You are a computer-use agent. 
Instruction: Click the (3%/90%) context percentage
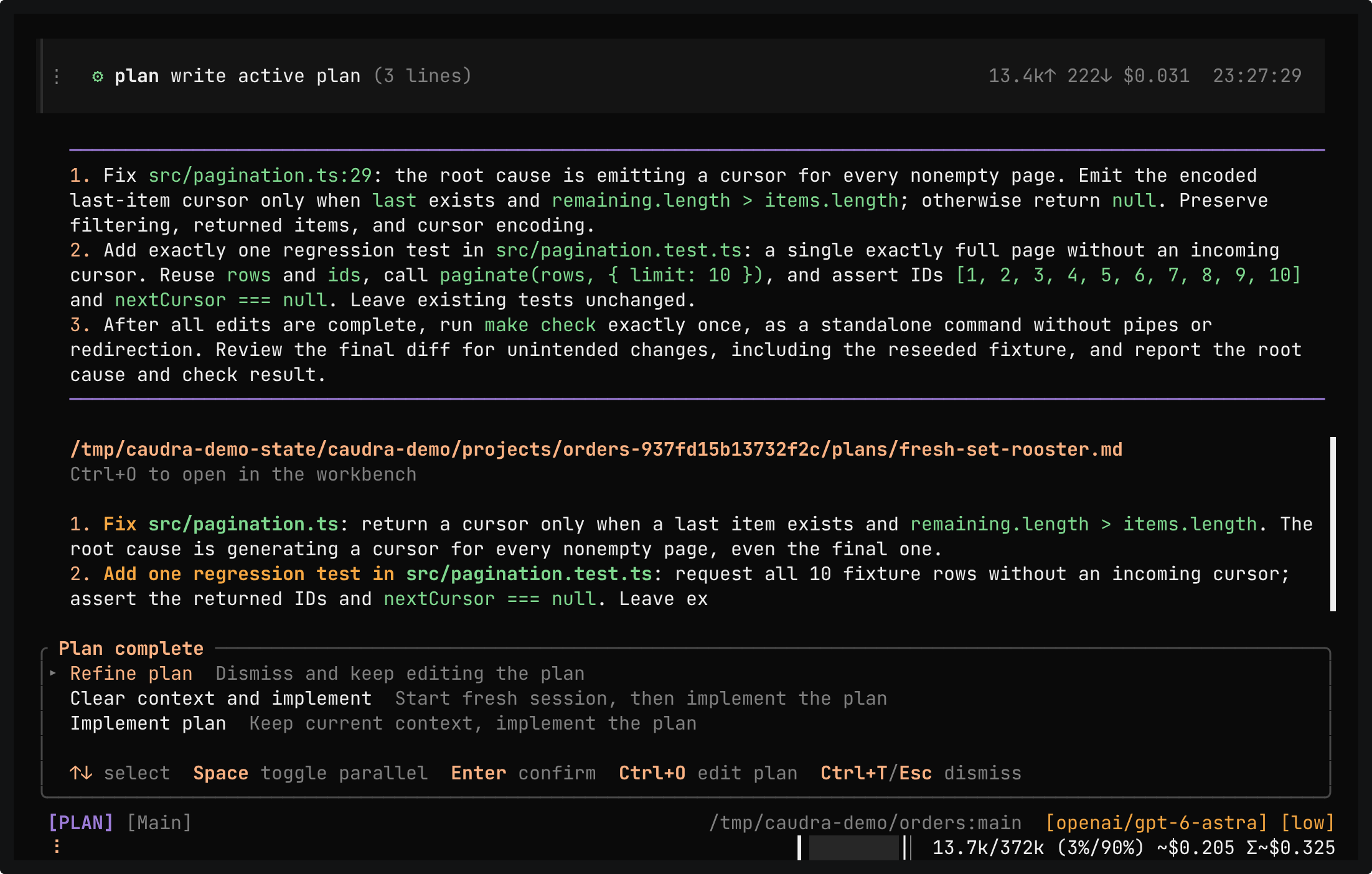coord(1100,848)
